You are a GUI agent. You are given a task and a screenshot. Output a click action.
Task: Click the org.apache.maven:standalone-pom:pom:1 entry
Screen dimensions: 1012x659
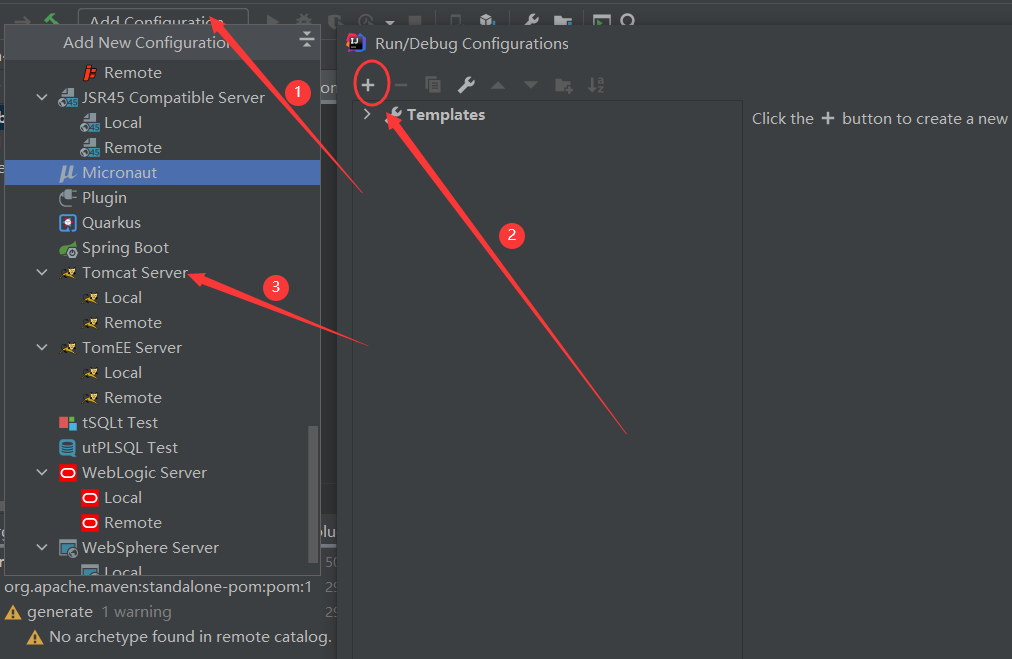[158, 587]
